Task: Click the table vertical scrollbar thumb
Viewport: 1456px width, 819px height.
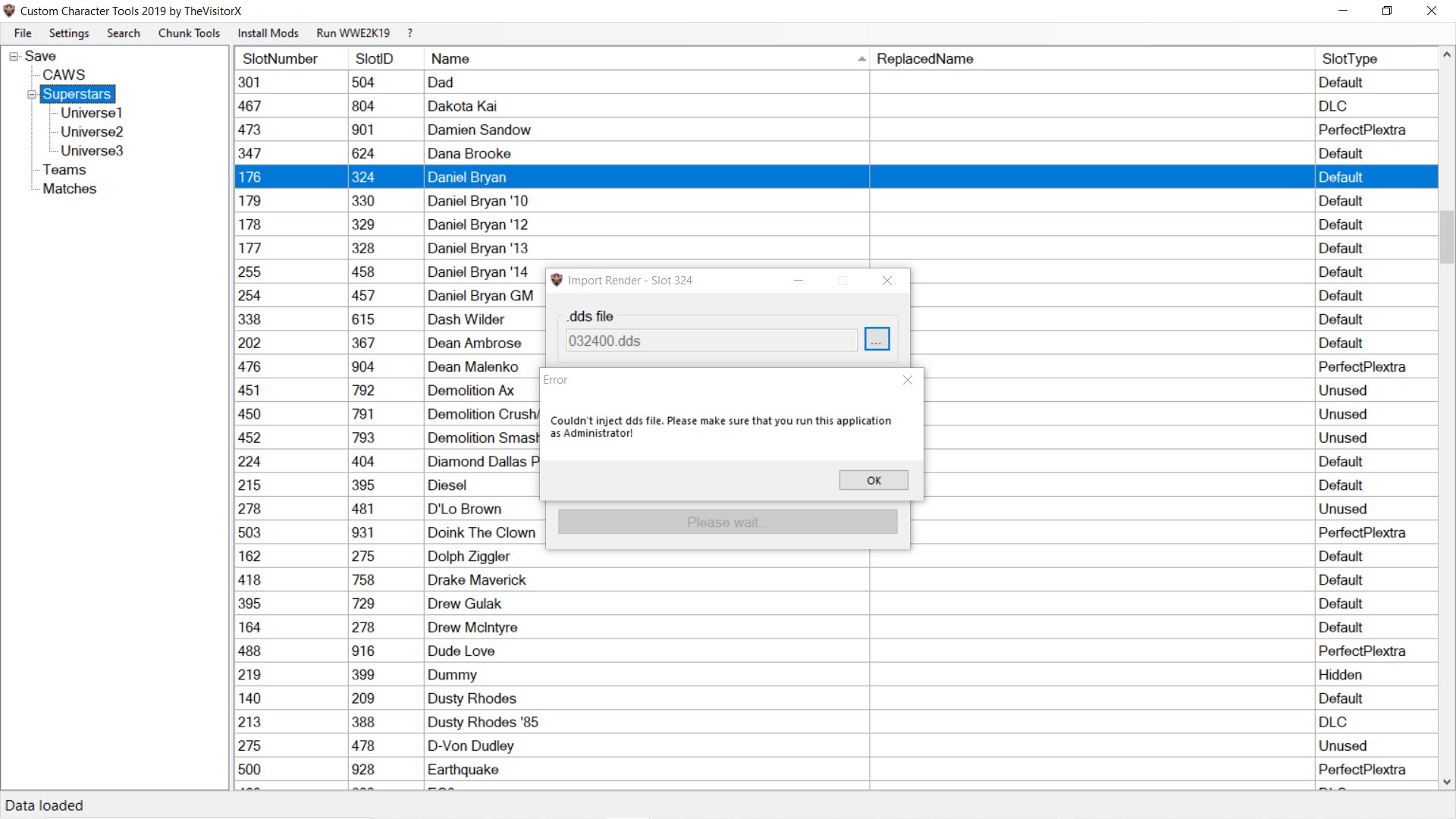Action: (x=1446, y=237)
